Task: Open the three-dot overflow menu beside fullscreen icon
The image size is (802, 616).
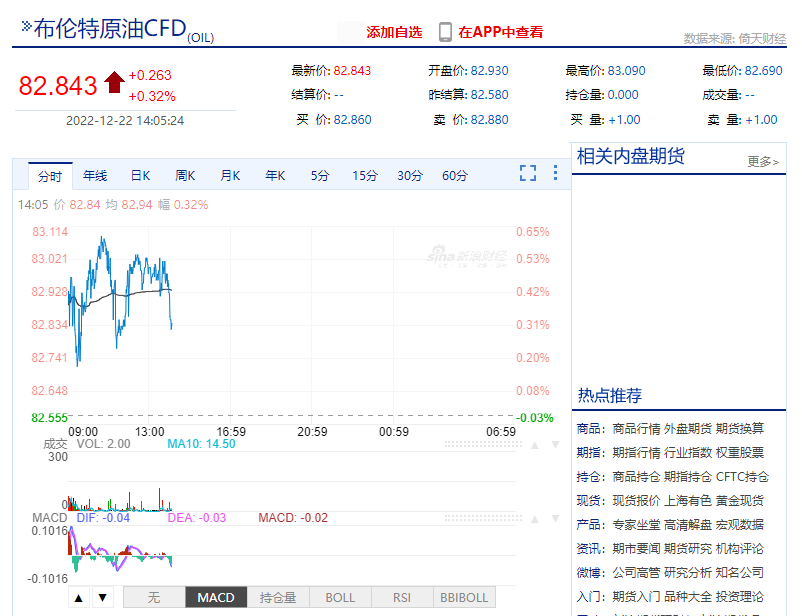Action: pos(556,172)
